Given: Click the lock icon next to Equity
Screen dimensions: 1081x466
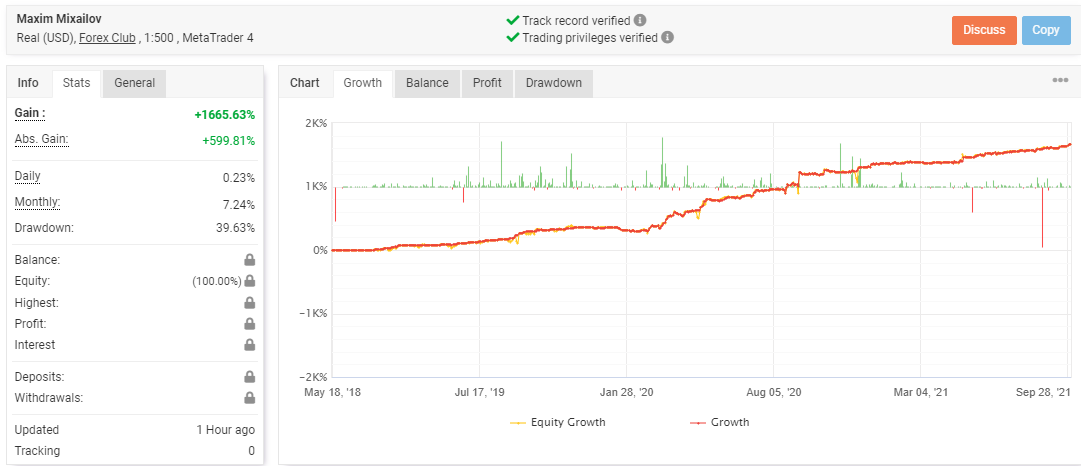Looking at the screenshot, I should click(249, 282).
